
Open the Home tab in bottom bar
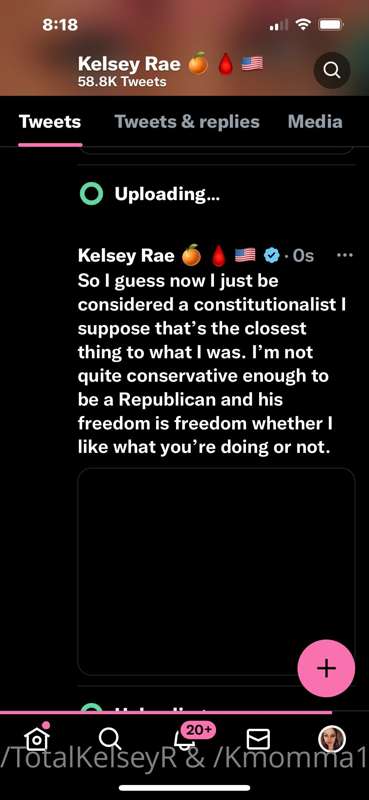(x=37, y=737)
